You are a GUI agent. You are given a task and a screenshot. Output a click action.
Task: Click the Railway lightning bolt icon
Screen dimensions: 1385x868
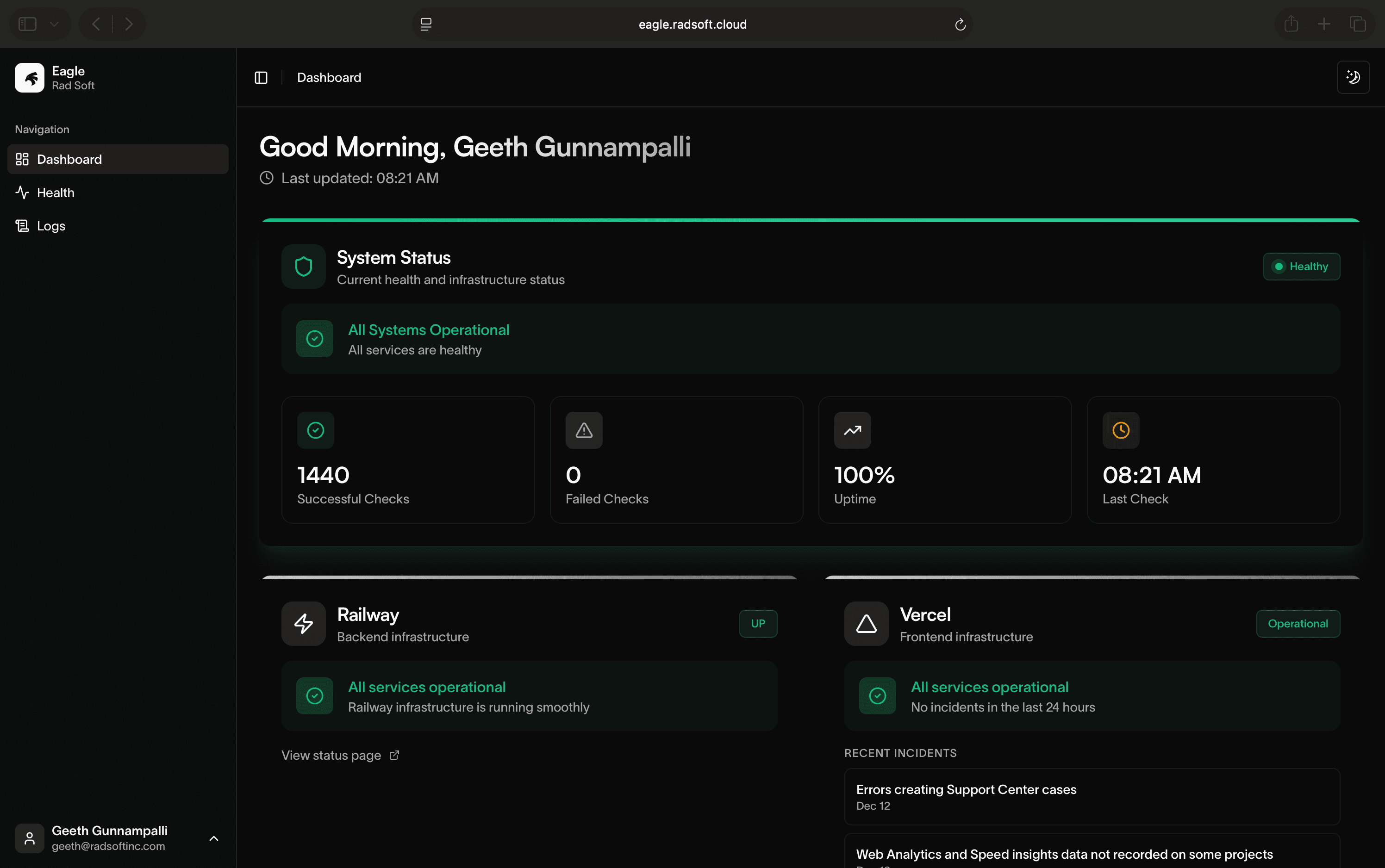pyautogui.click(x=303, y=623)
